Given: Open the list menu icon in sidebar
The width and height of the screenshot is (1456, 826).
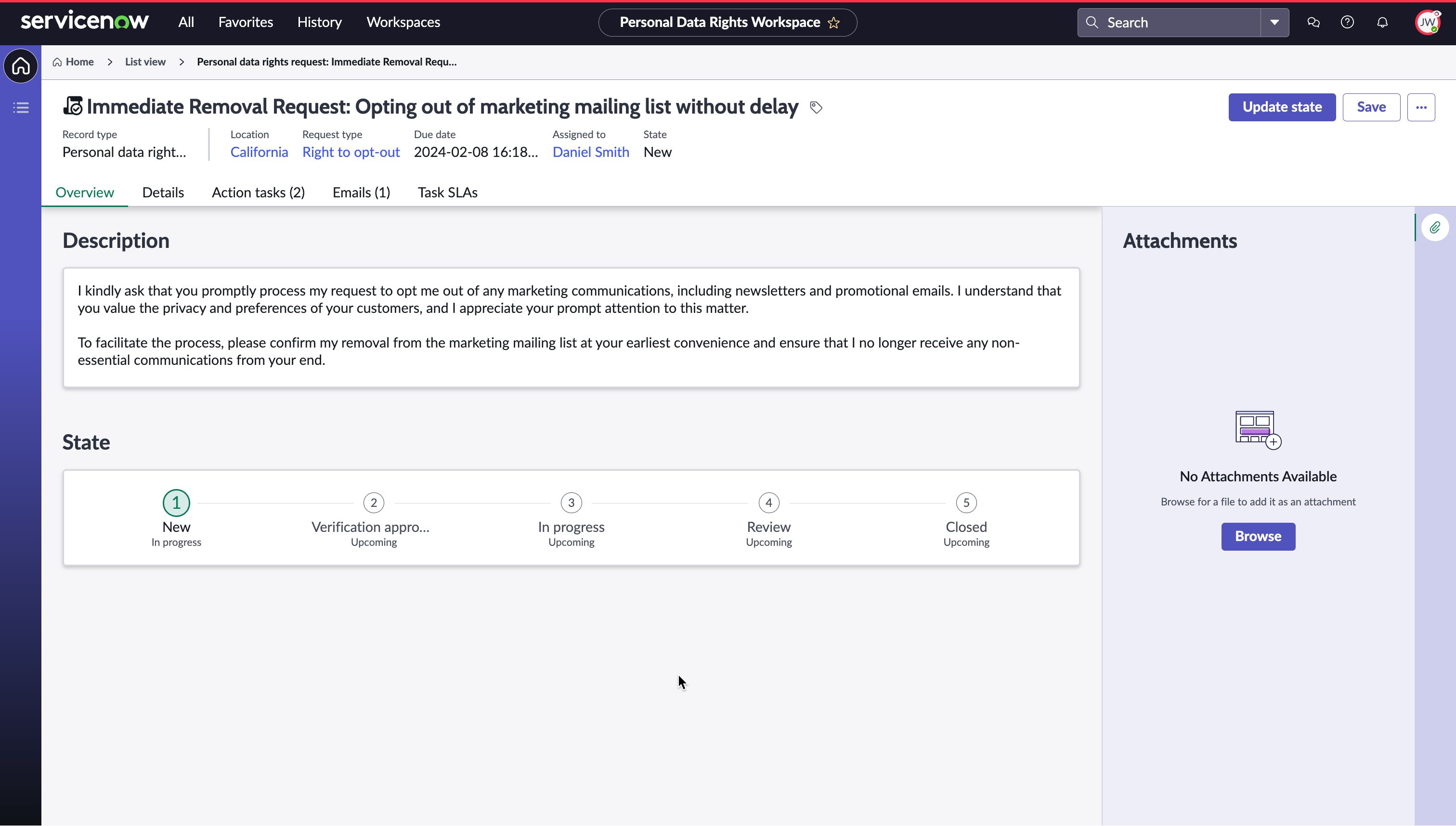Looking at the screenshot, I should [x=21, y=107].
